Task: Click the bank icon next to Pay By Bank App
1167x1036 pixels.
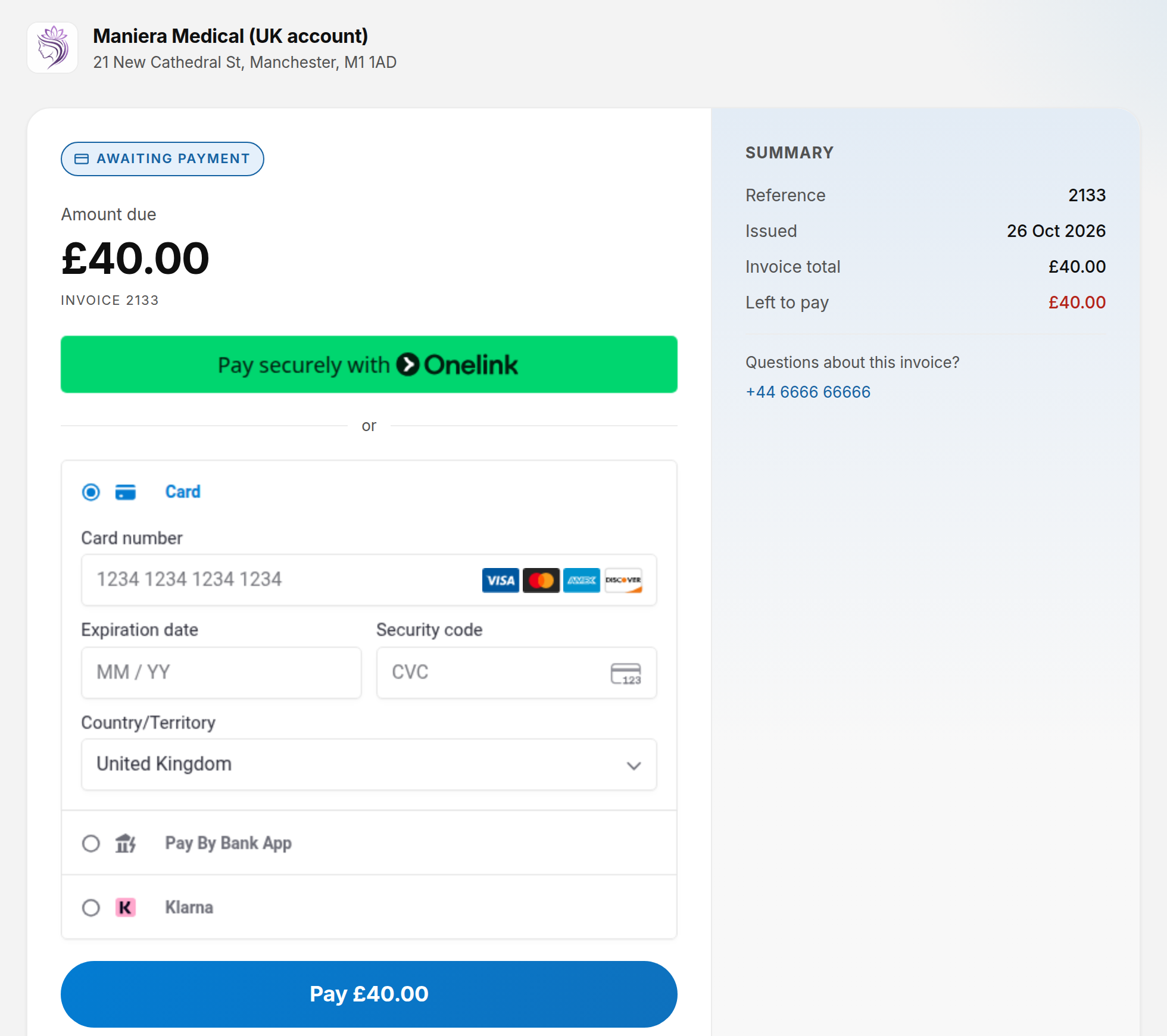Action: [126, 843]
